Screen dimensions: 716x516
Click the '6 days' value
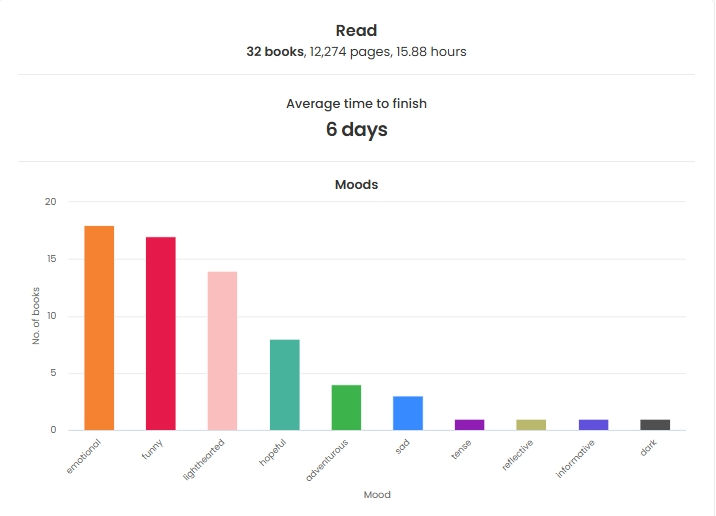pyautogui.click(x=357, y=129)
